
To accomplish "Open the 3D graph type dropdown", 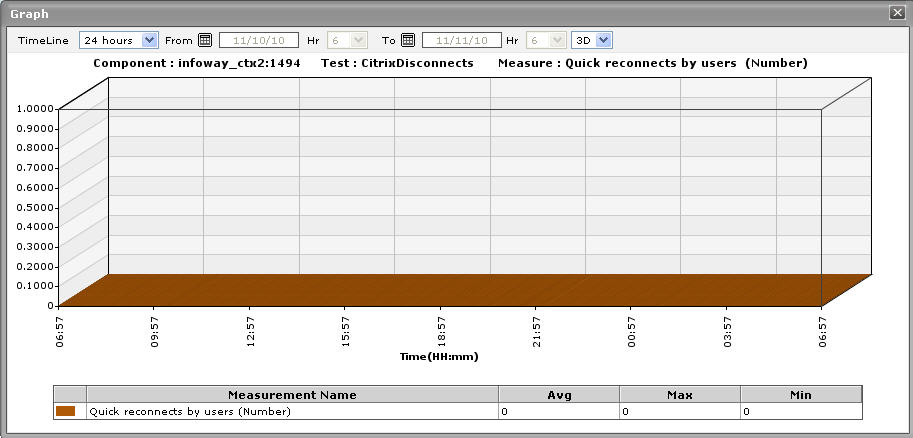I will point(592,40).
